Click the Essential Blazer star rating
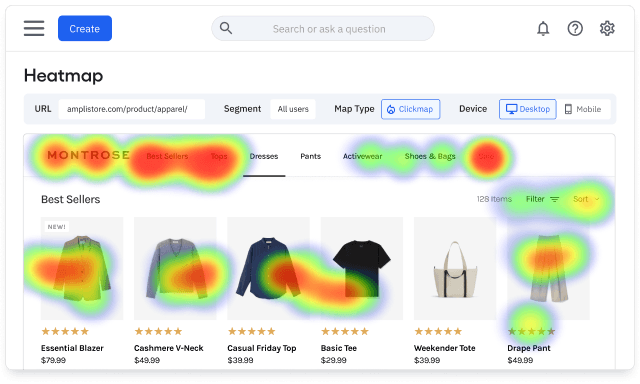Screen dimensions: 640x384 (x=65, y=331)
